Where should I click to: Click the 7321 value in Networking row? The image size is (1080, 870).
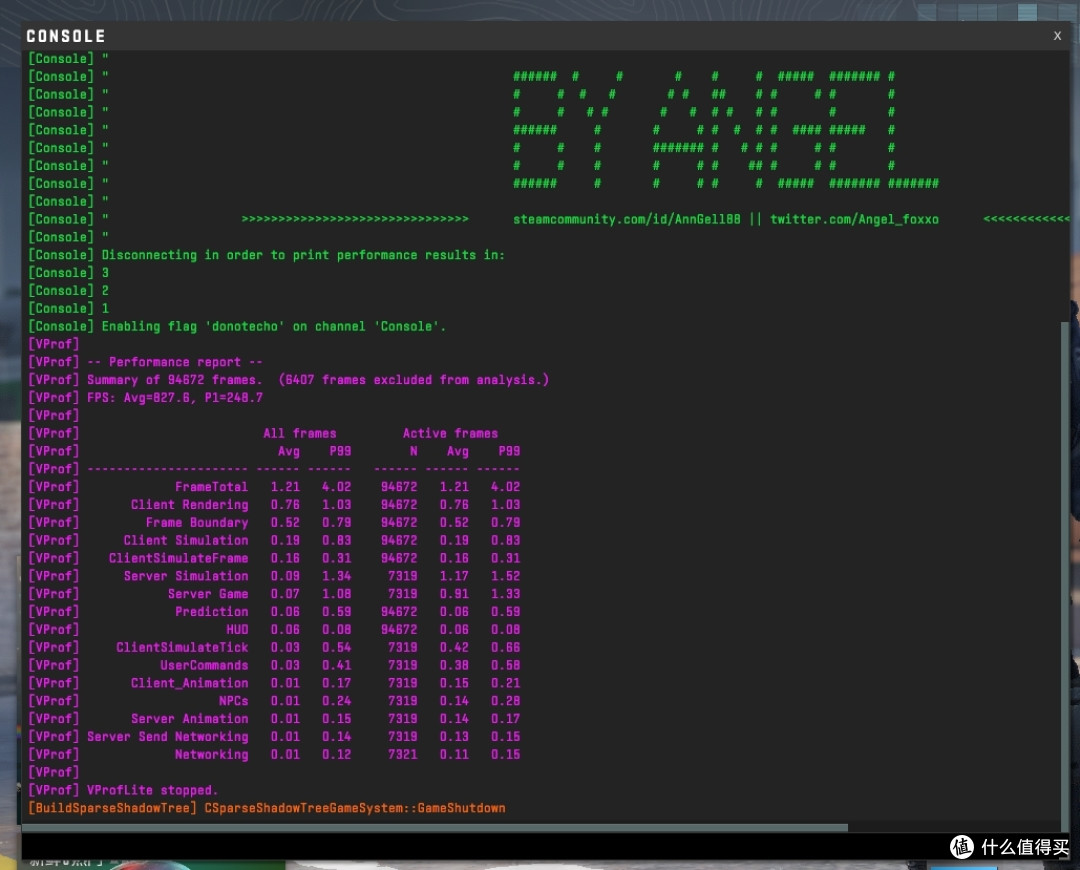[402, 754]
